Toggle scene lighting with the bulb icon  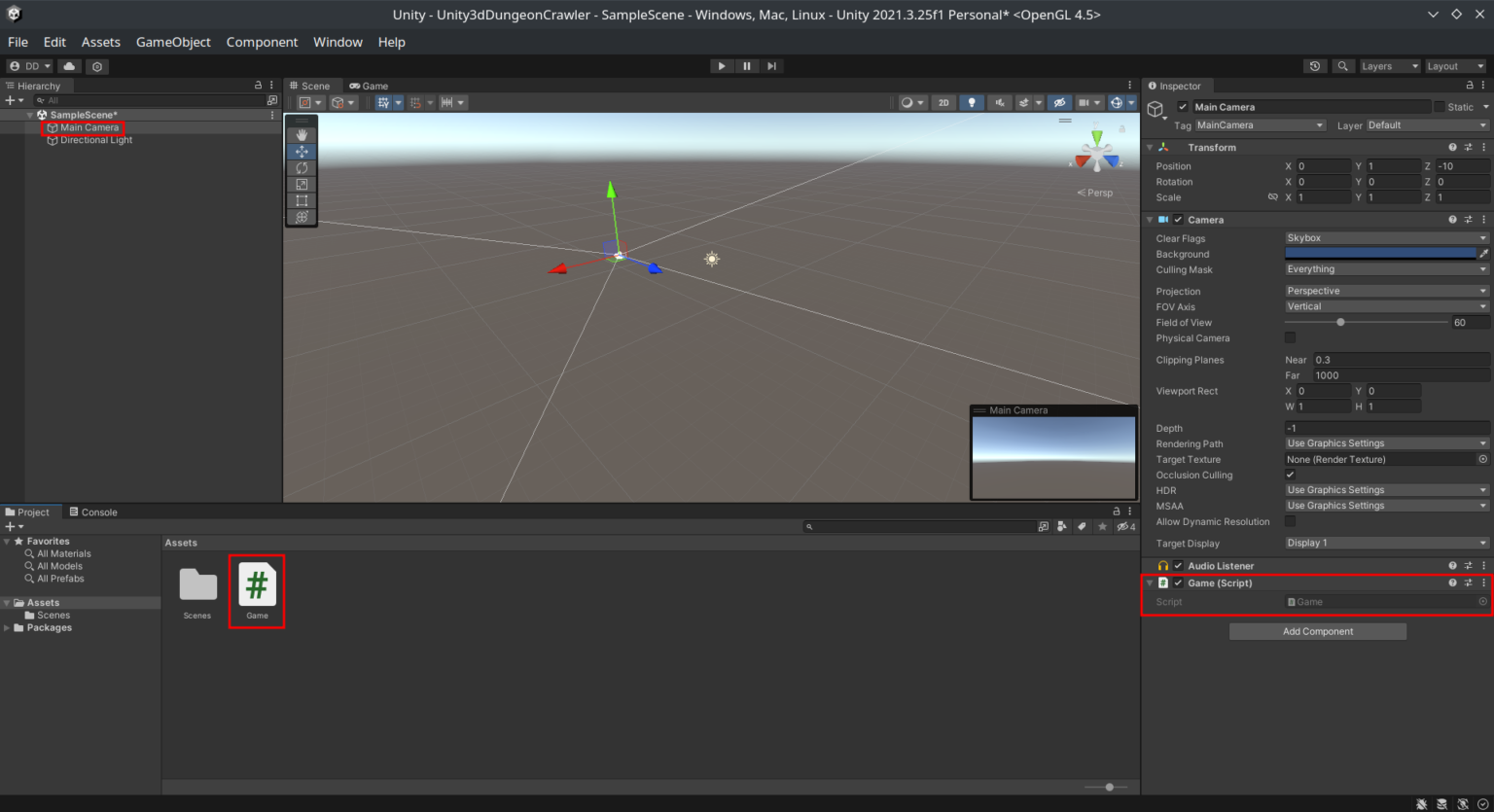tap(971, 102)
